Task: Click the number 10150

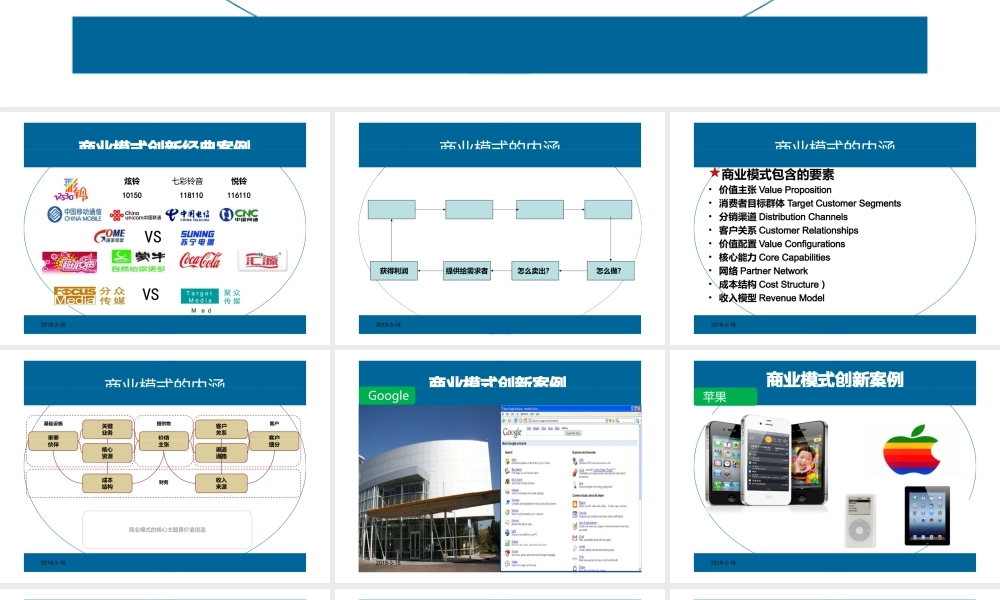Action: point(132,195)
